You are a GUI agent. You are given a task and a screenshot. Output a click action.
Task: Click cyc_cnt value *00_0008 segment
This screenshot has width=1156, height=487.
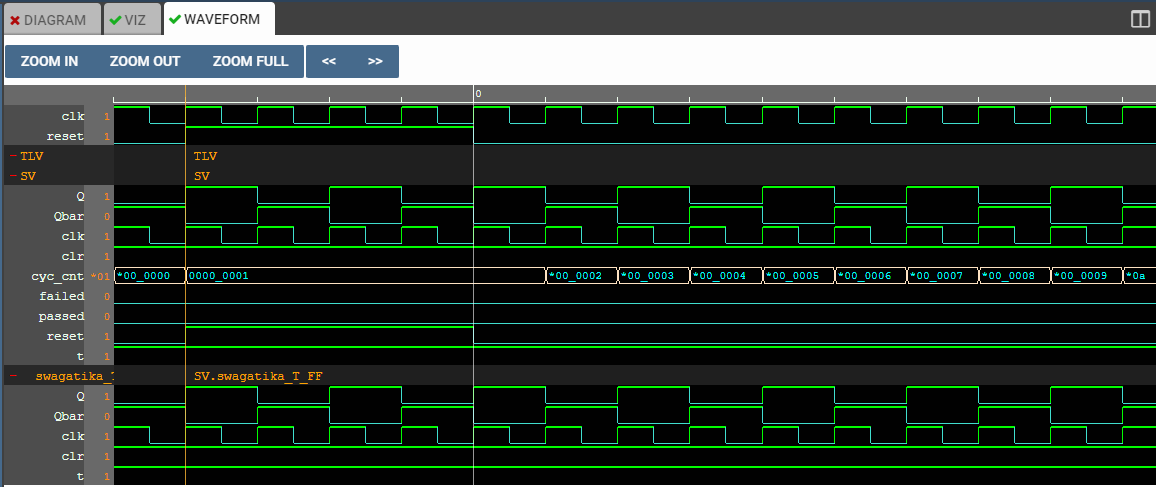(1014, 276)
